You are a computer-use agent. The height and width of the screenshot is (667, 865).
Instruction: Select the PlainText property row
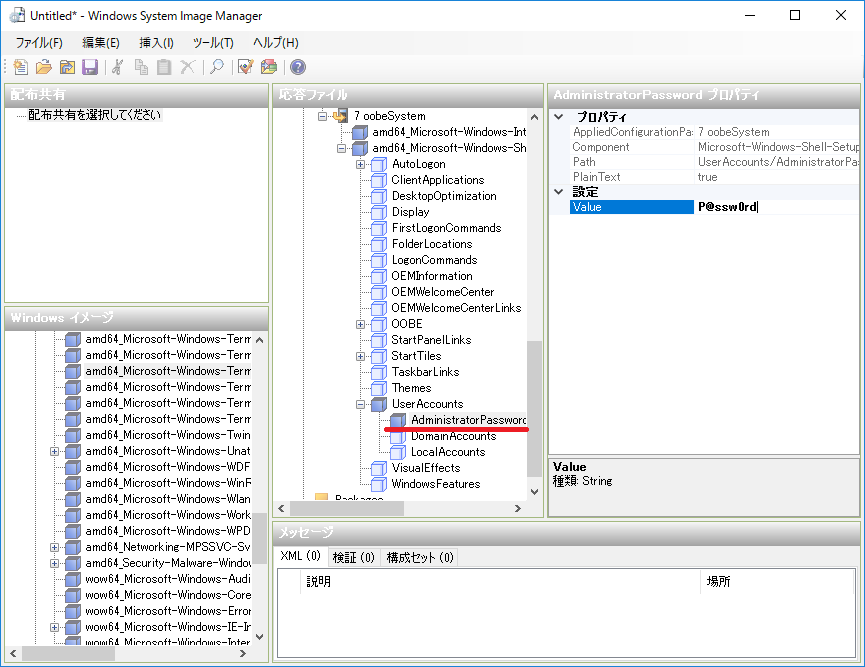715,177
